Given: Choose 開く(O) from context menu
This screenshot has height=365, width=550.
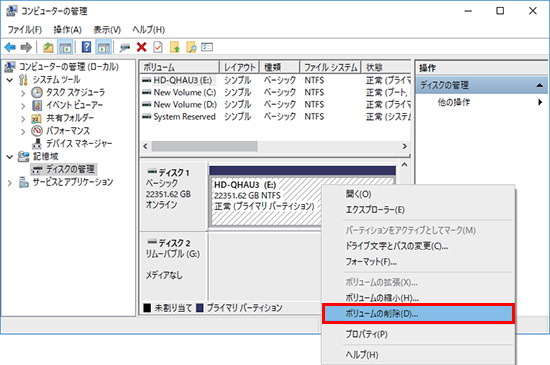Looking at the screenshot, I should (x=418, y=194).
